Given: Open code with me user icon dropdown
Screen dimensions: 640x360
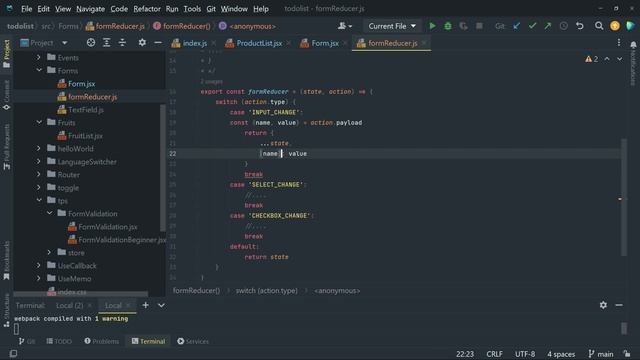Looking at the screenshot, I should [x=345, y=26].
